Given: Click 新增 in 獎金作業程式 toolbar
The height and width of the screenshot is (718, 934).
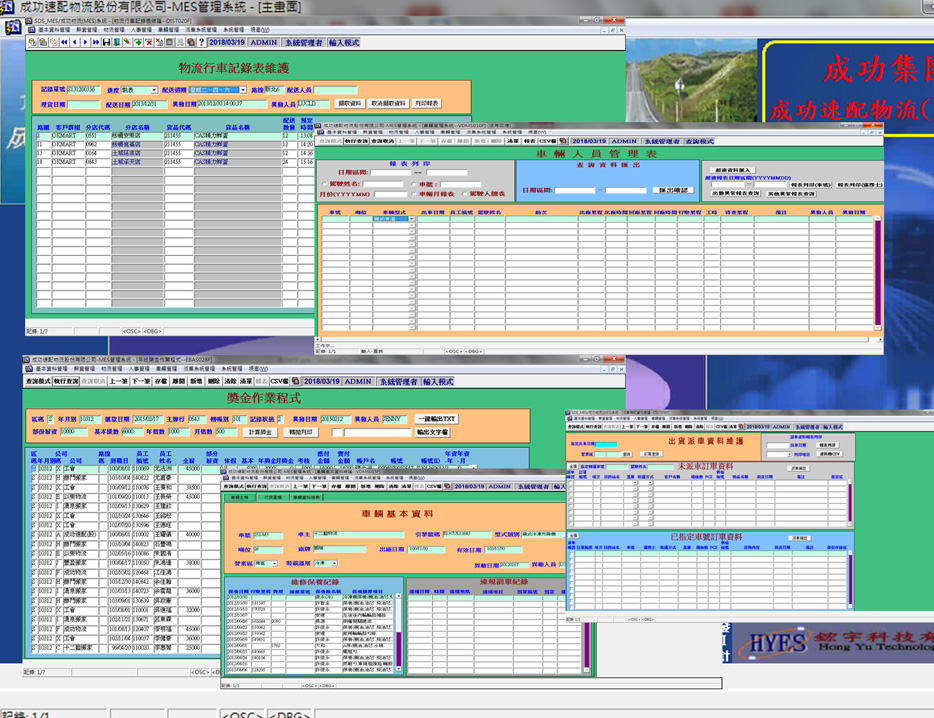Looking at the screenshot, I should [x=196, y=381].
